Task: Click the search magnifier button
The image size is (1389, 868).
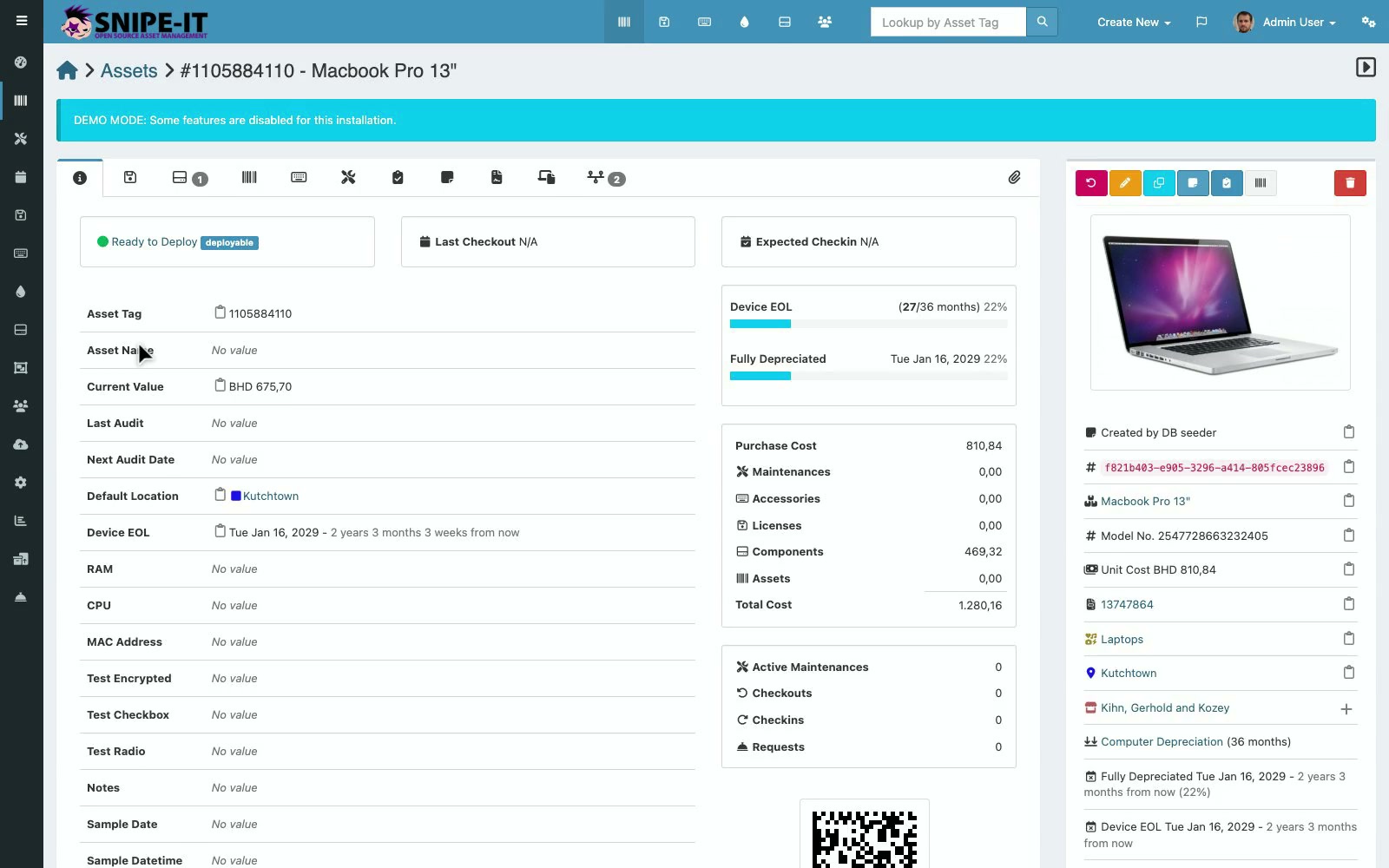Action: 1042,22
